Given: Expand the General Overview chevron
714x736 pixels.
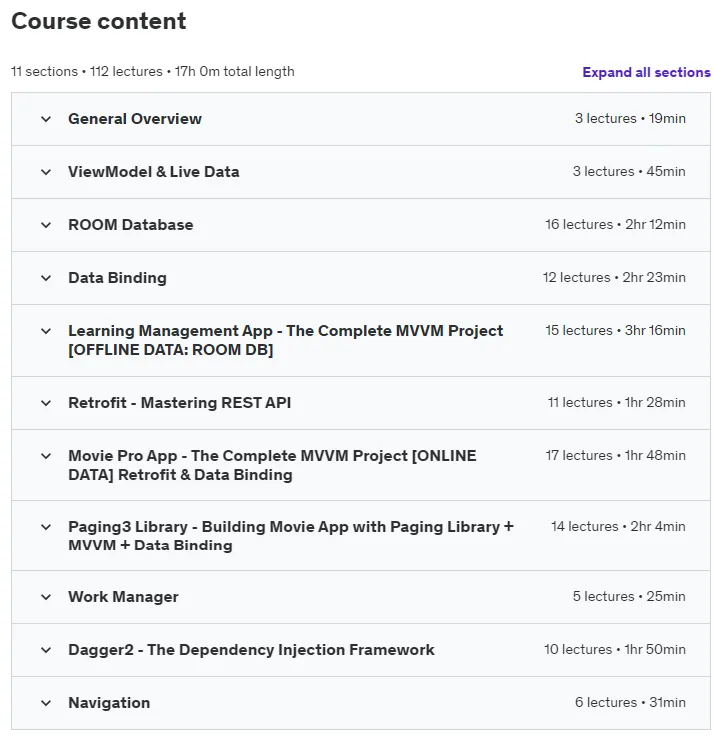Looking at the screenshot, I should click(x=46, y=119).
